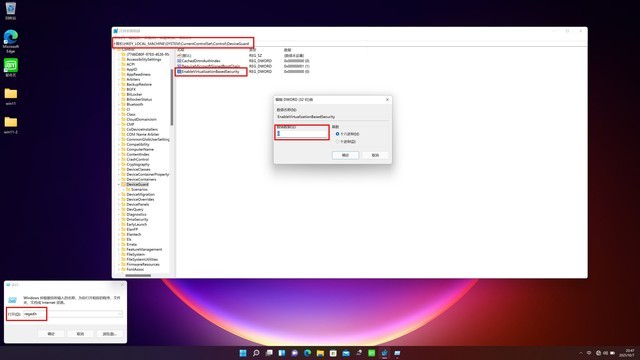Select the EarlyLaunch key in tree
The width and height of the screenshot is (640, 360).
[136, 224]
